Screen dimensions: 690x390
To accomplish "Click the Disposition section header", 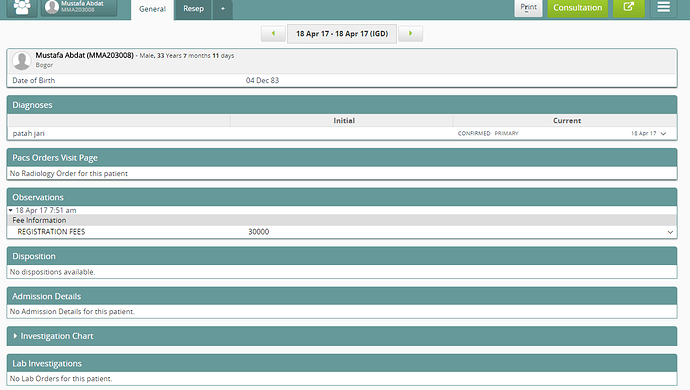I will (342, 256).
